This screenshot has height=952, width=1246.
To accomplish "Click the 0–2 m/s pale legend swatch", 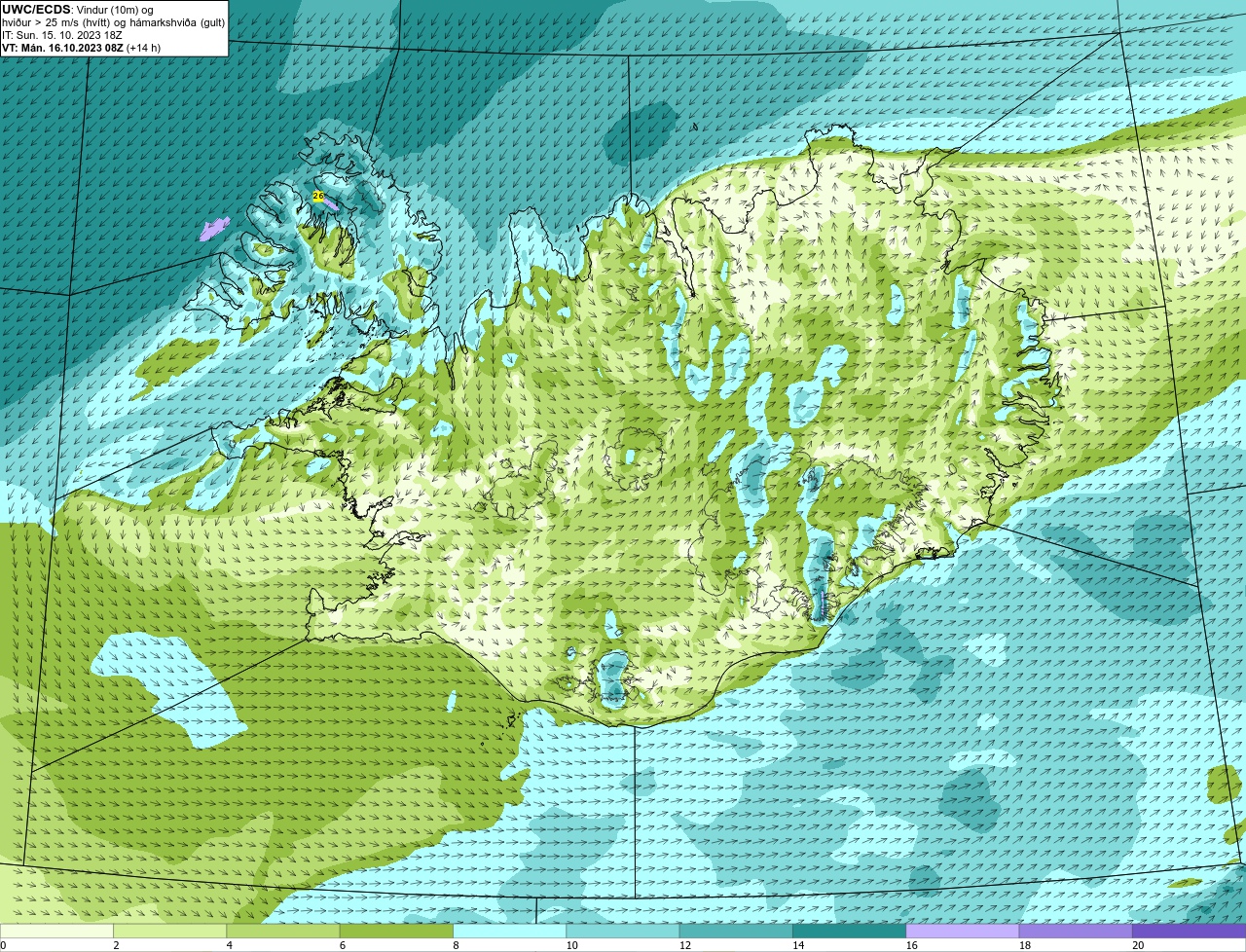I will click(x=56, y=931).
